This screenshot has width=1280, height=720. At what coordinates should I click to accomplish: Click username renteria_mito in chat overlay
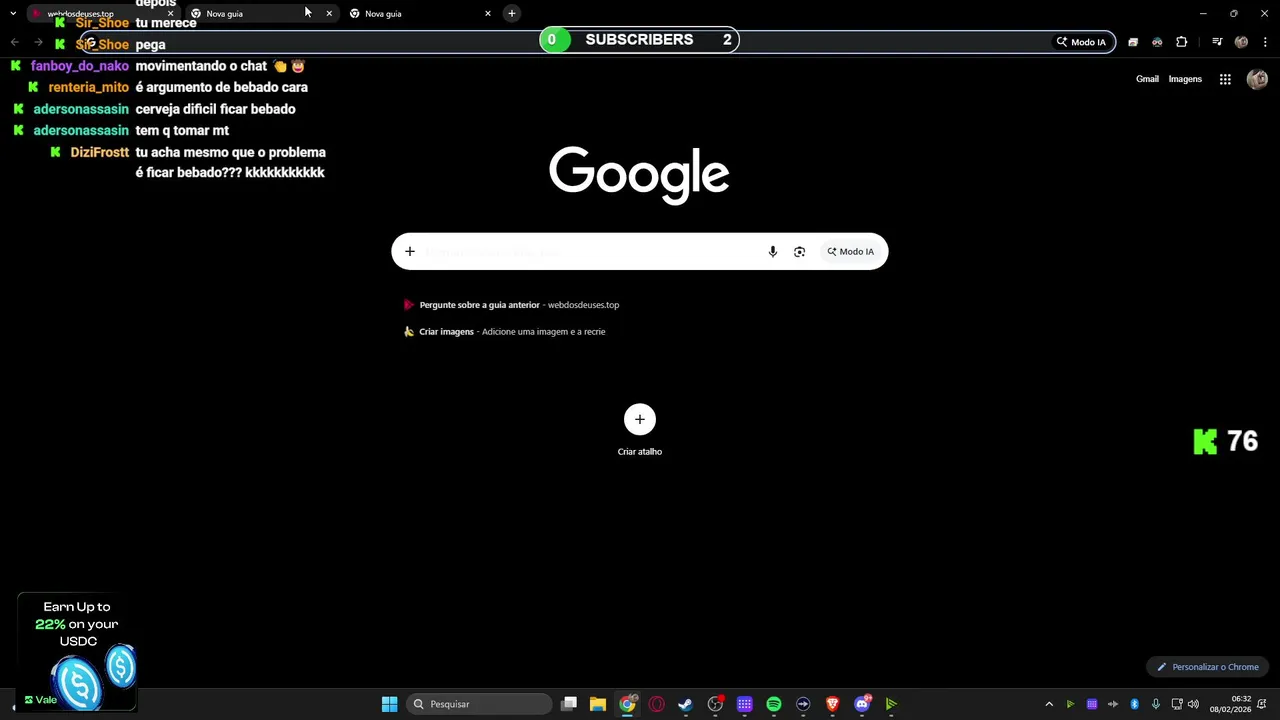point(88,88)
